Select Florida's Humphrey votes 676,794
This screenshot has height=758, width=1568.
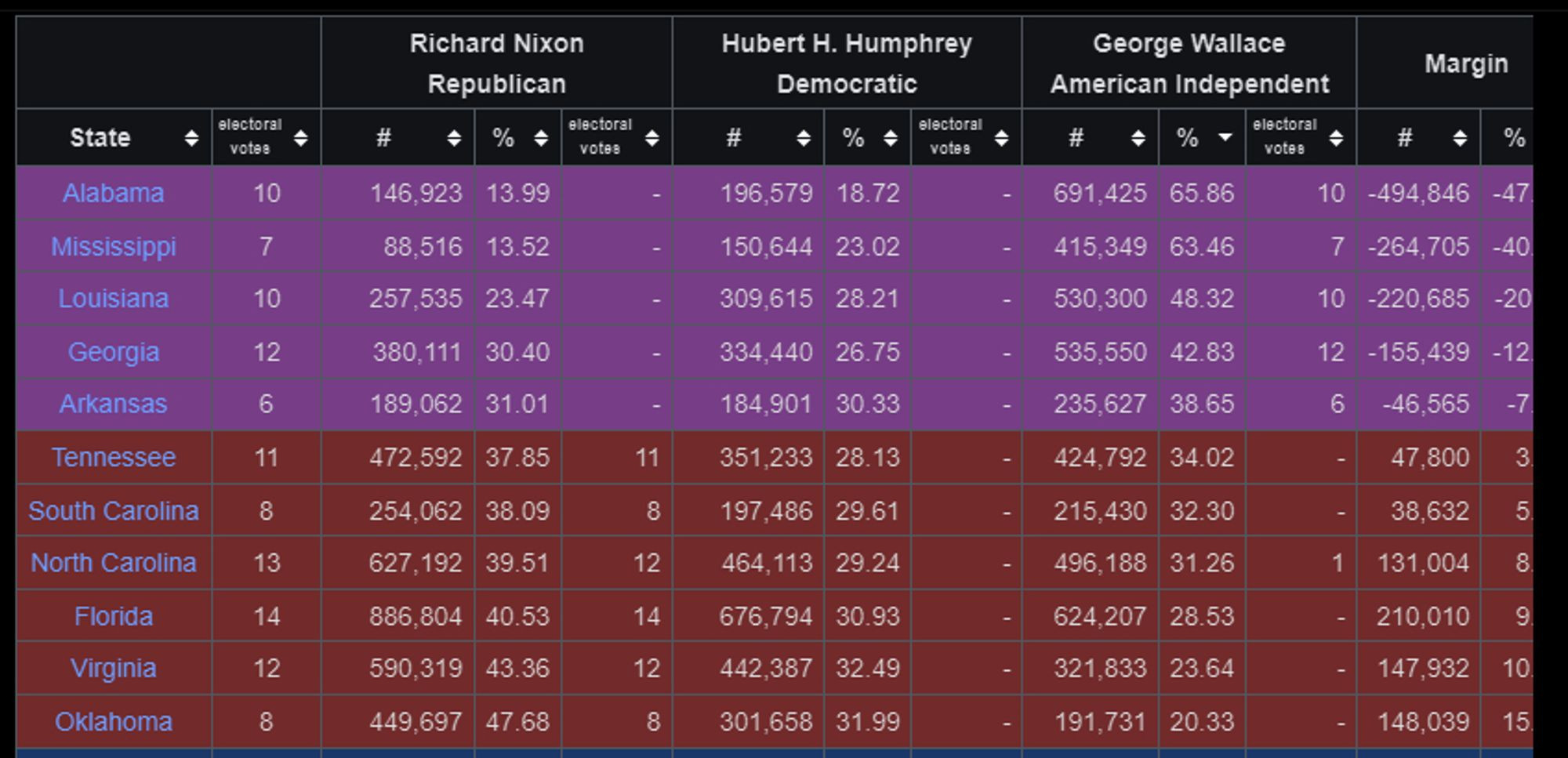[x=766, y=616]
